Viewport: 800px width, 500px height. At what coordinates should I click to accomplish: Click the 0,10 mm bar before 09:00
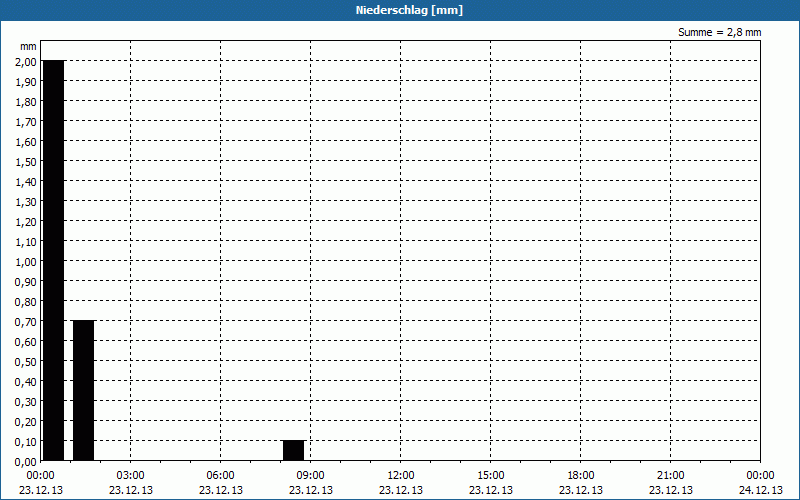click(x=293, y=451)
